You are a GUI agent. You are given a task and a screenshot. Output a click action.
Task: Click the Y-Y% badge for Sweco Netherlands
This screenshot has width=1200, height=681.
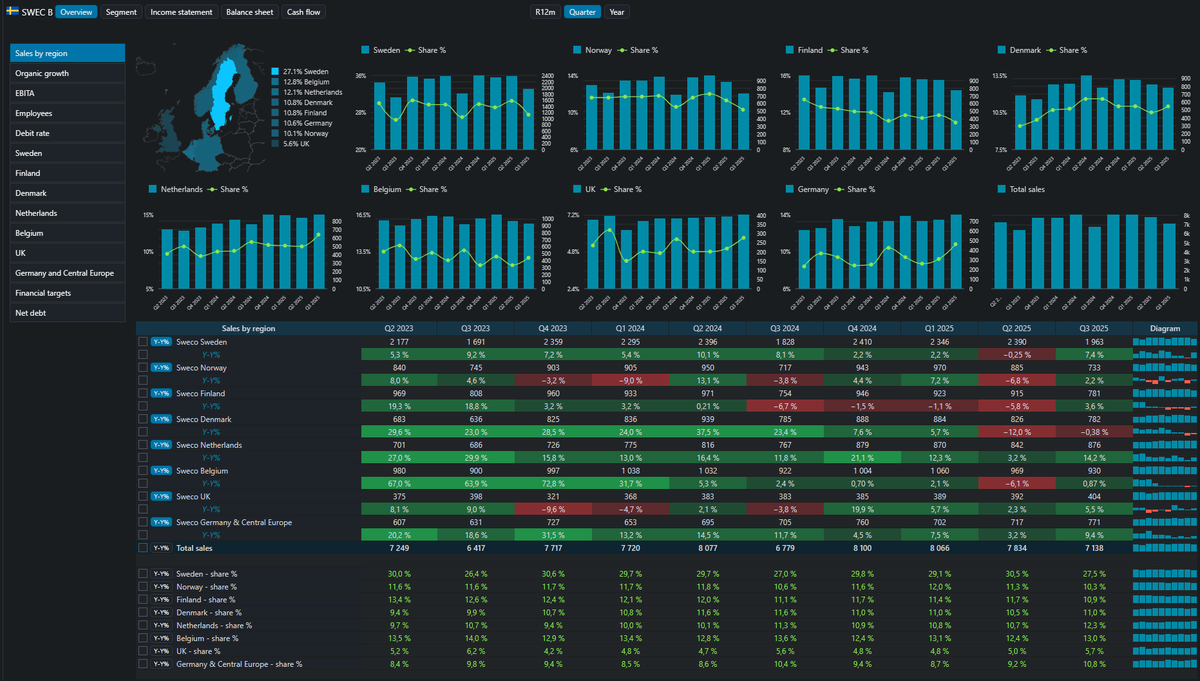160,445
